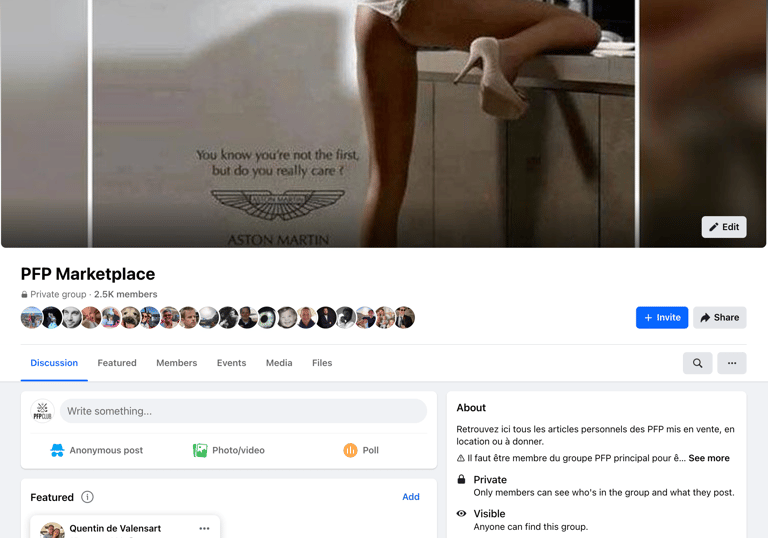The image size is (768, 538).
Task: Switch to the Featured tab
Action: pos(117,363)
